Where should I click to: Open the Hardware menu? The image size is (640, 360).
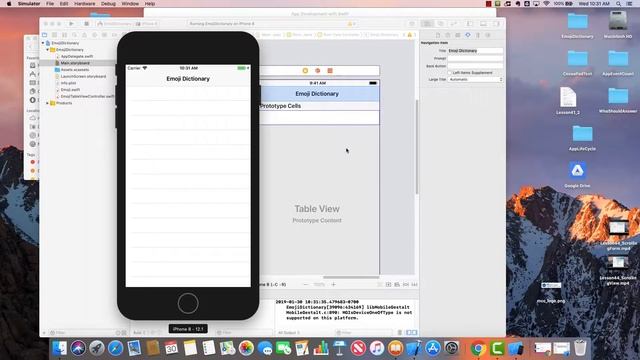(84, 4)
